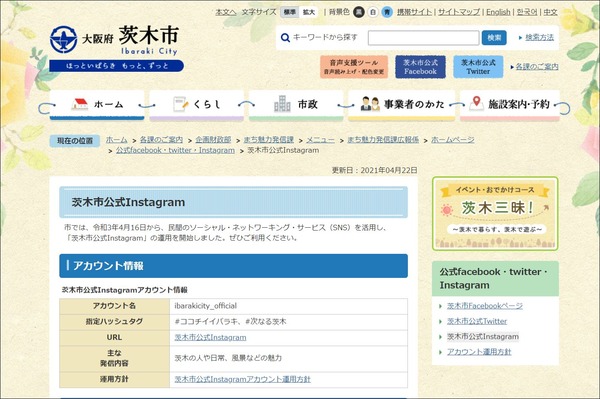Open the 携帯サイト link
Viewport: 600px width, 399px height.
[x=414, y=12]
